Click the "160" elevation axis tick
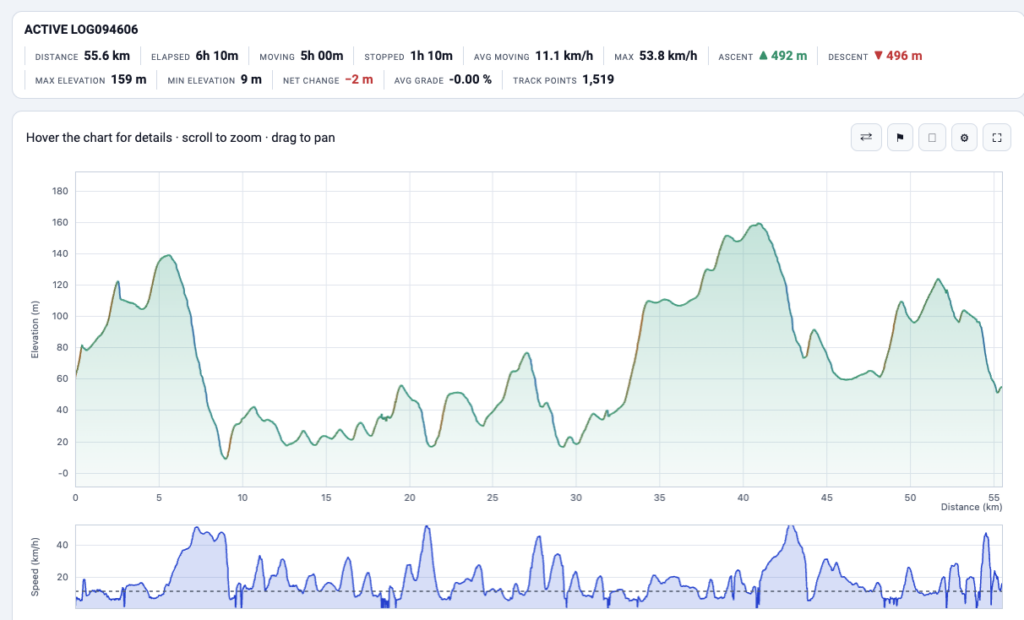The width and height of the screenshot is (1024, 620). tap(60, 222)
